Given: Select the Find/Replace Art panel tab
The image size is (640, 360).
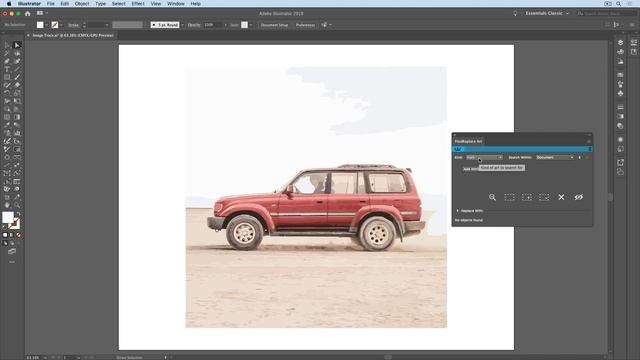Looking at the screenshot, I should point(469,141).
